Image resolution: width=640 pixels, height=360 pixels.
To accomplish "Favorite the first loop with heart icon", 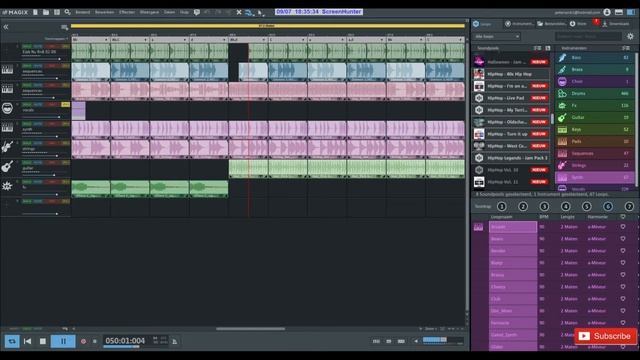I will pos(623,227).
